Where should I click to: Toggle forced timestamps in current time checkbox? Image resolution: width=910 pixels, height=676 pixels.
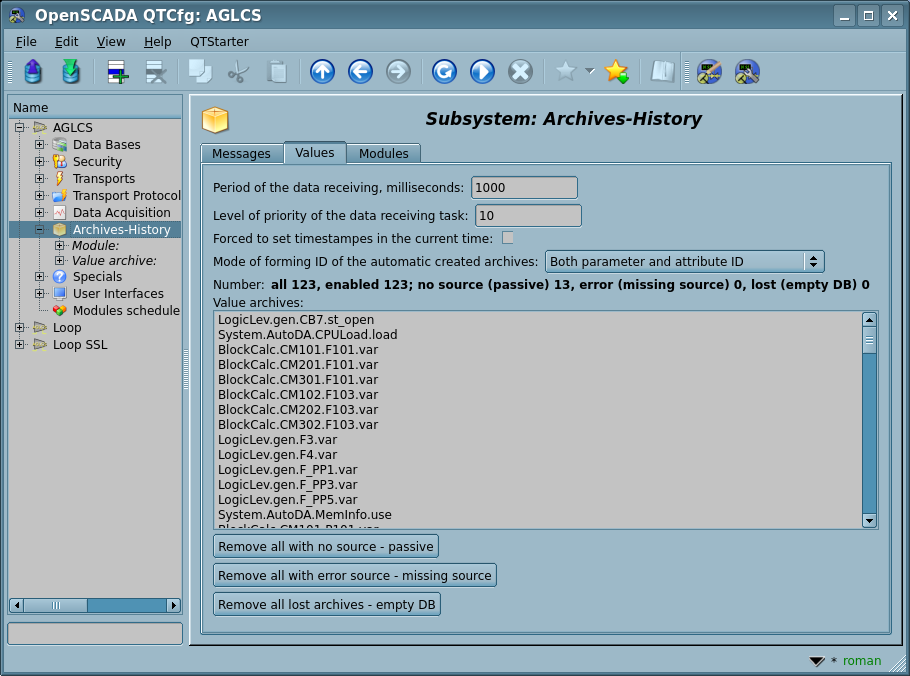(508, 238)
